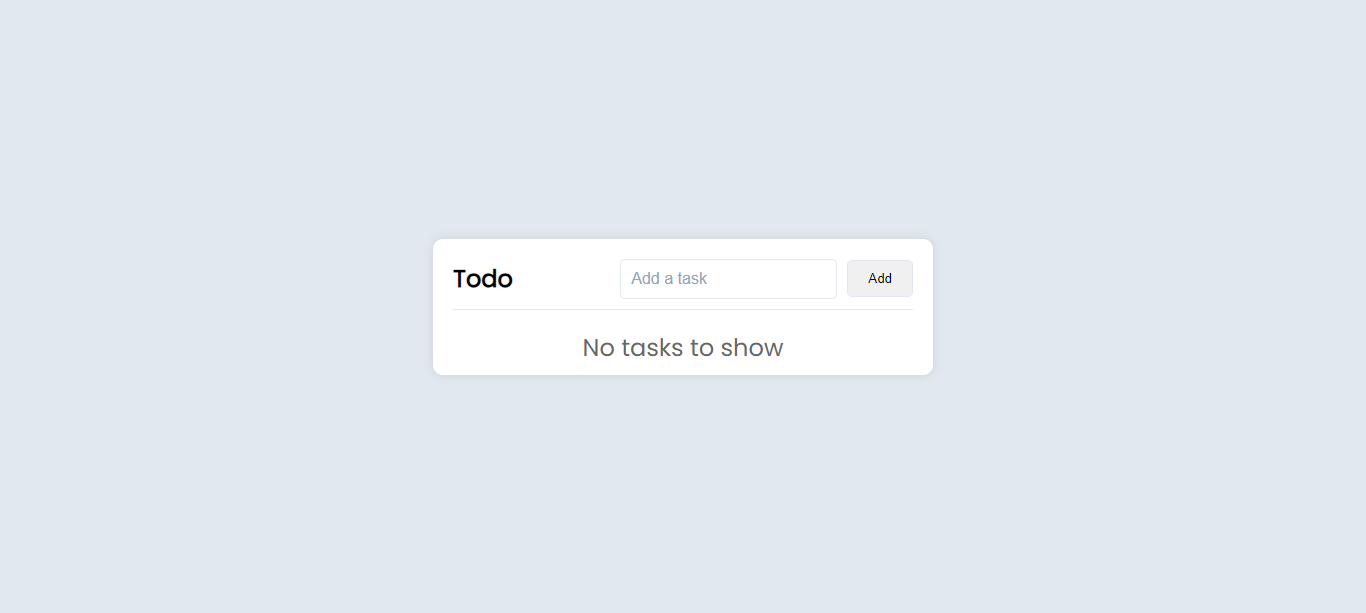Focus the "Add a task" input field
The width and height of the screenshot is (1366, 613).
pyautogui.click(x=728, y=279)
